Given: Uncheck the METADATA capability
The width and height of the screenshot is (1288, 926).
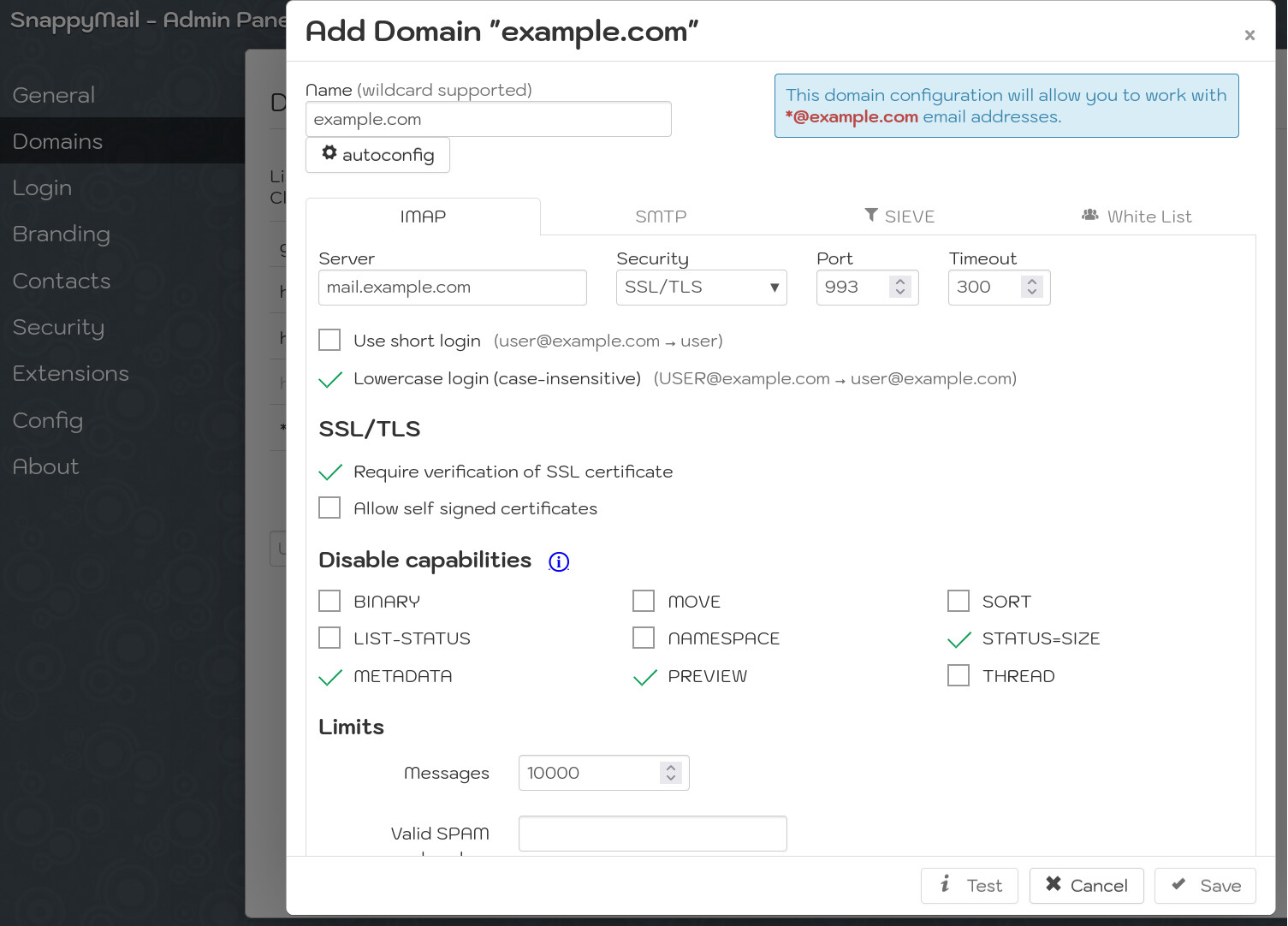Looking at the screenshot, I should click(329, 676).
